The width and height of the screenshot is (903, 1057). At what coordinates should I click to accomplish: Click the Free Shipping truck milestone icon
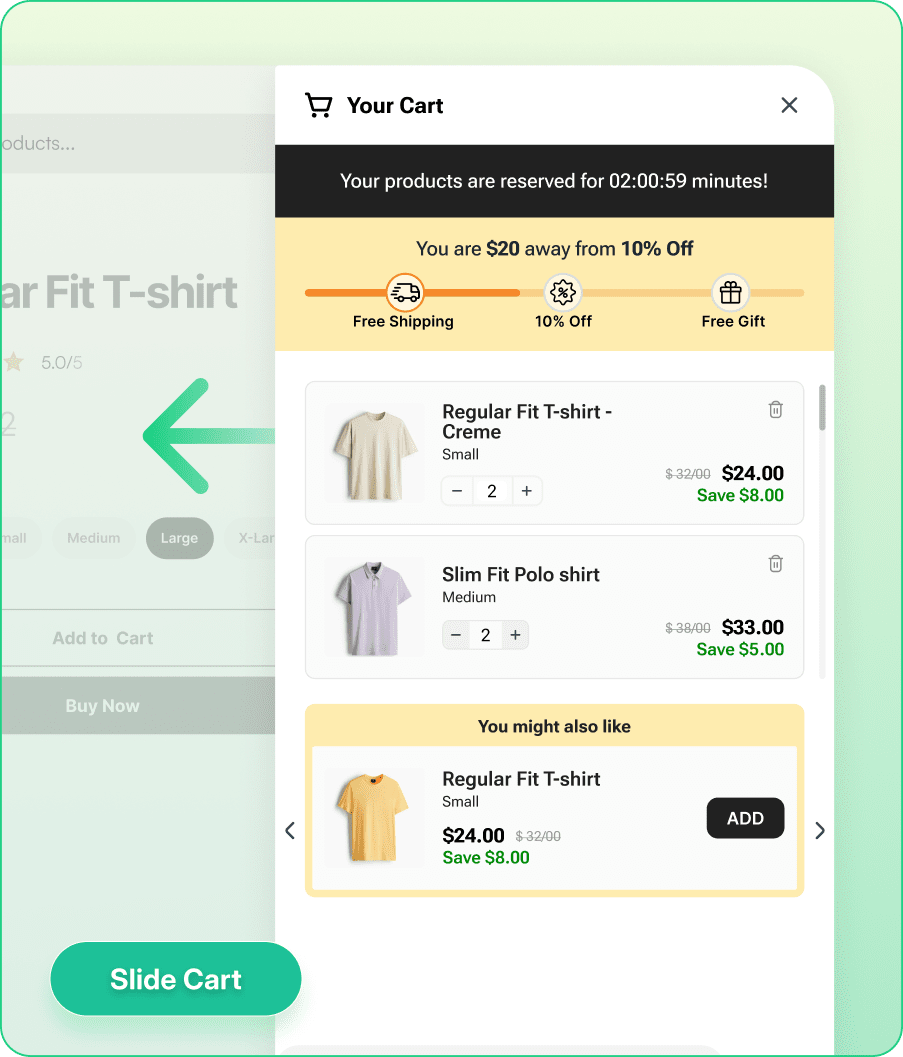(x=405, y=293)
